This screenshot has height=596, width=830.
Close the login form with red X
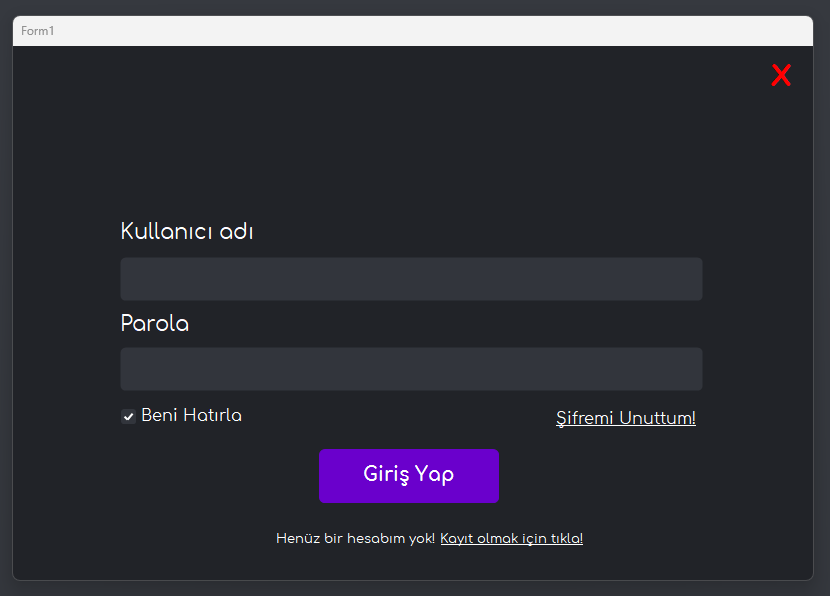(781, 75)
